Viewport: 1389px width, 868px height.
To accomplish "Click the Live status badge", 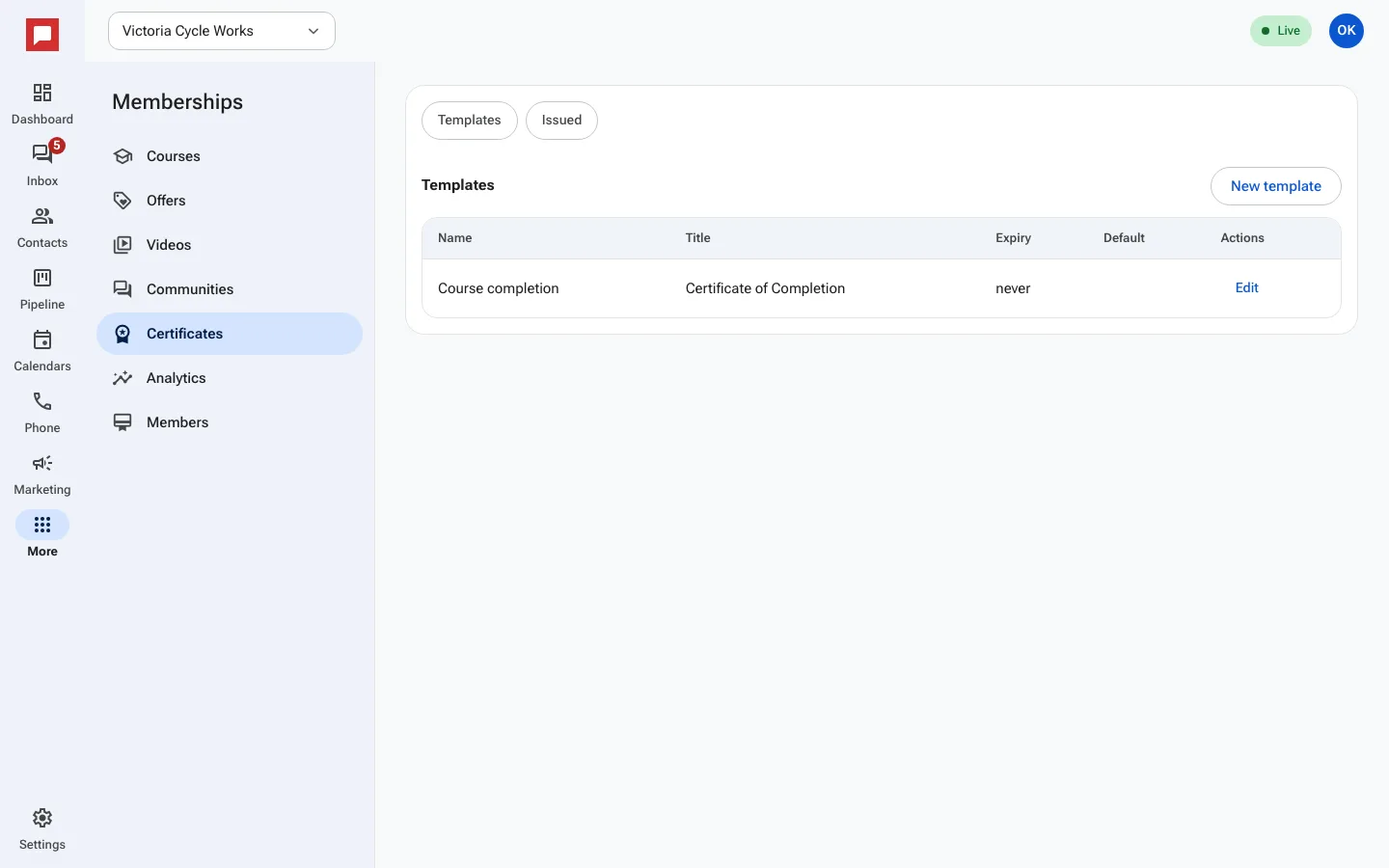I will click(x=1281, y=31).
